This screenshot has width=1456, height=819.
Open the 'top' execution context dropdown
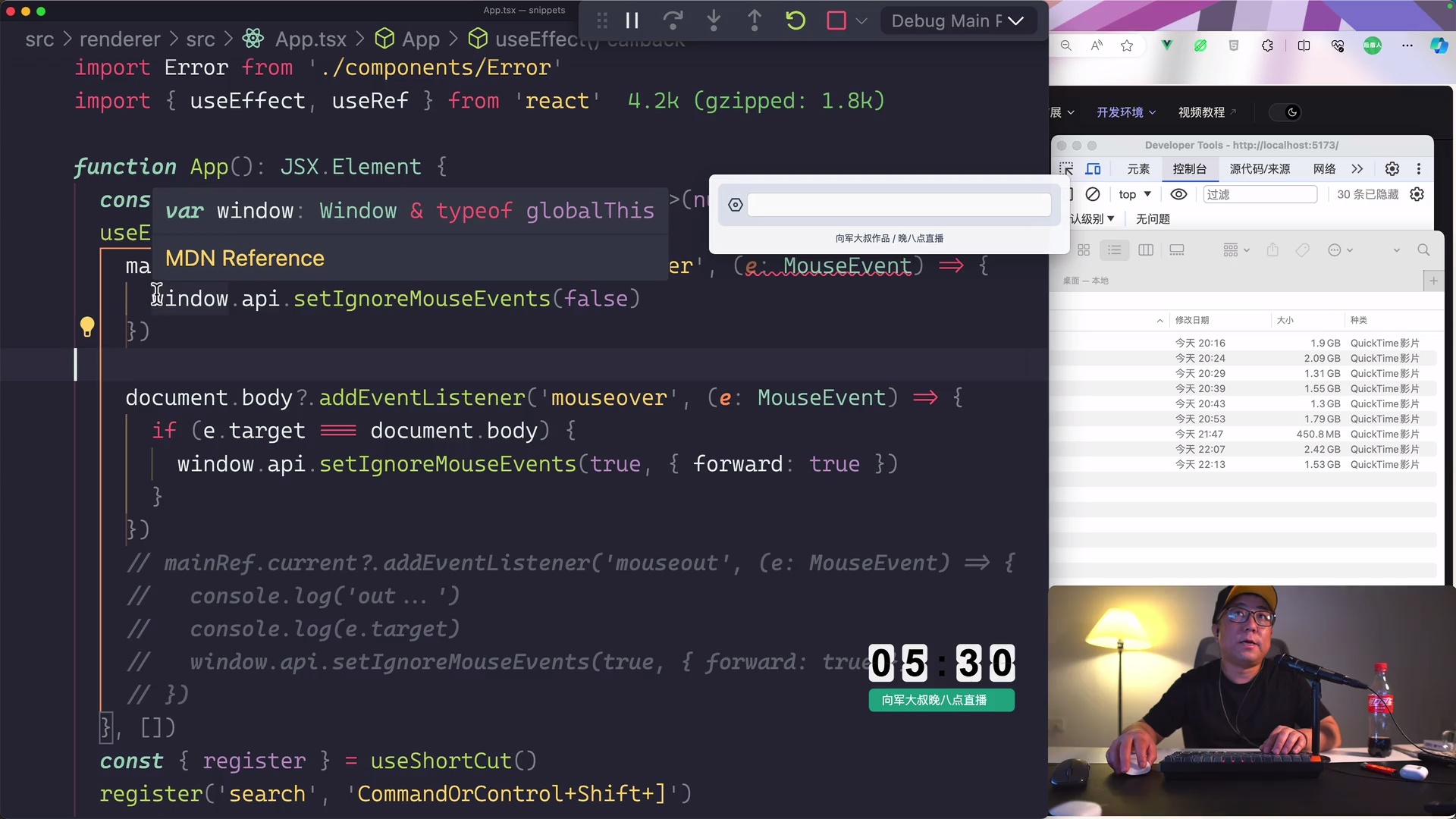pyautogui.click(x=1134, y=194)
